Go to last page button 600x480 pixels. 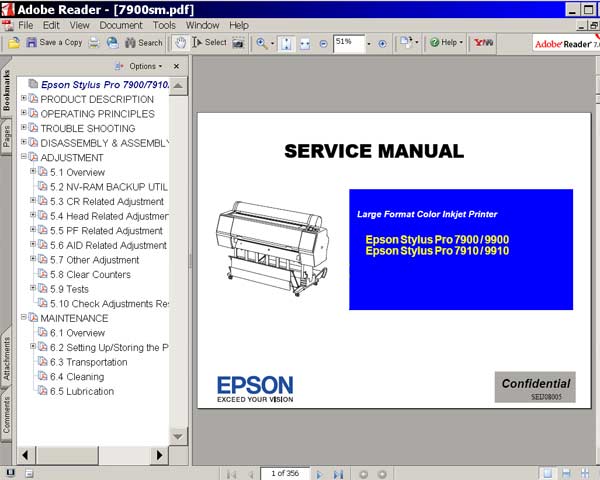[338, 475]
